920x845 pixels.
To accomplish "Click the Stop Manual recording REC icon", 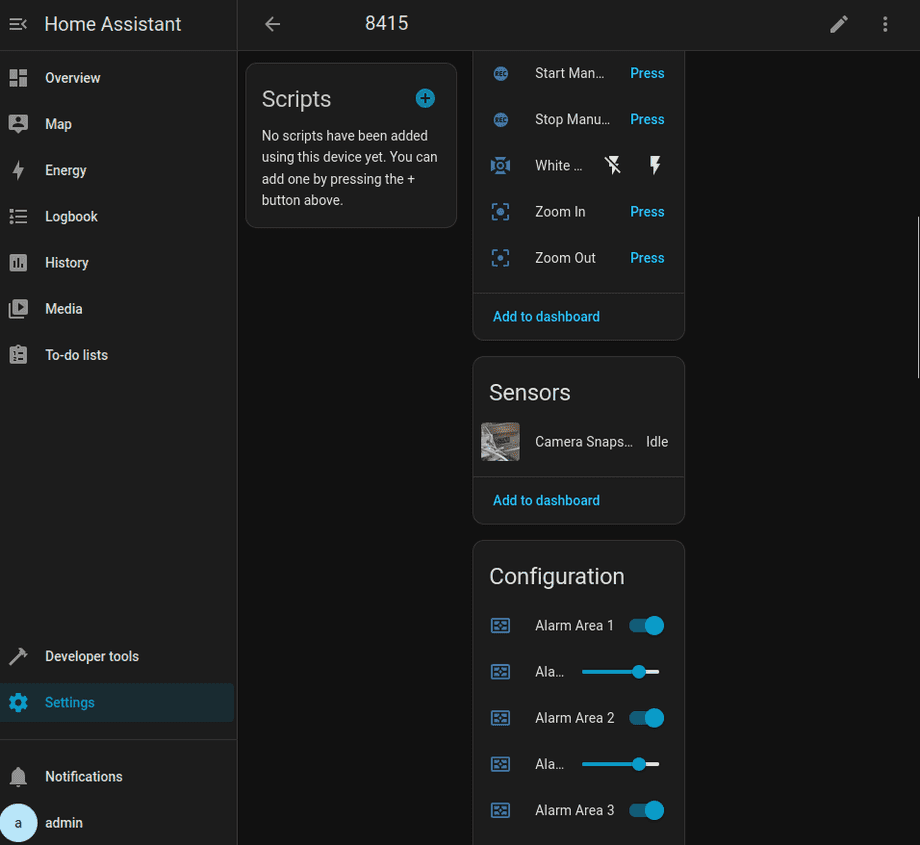I will (x=500, y=119).
